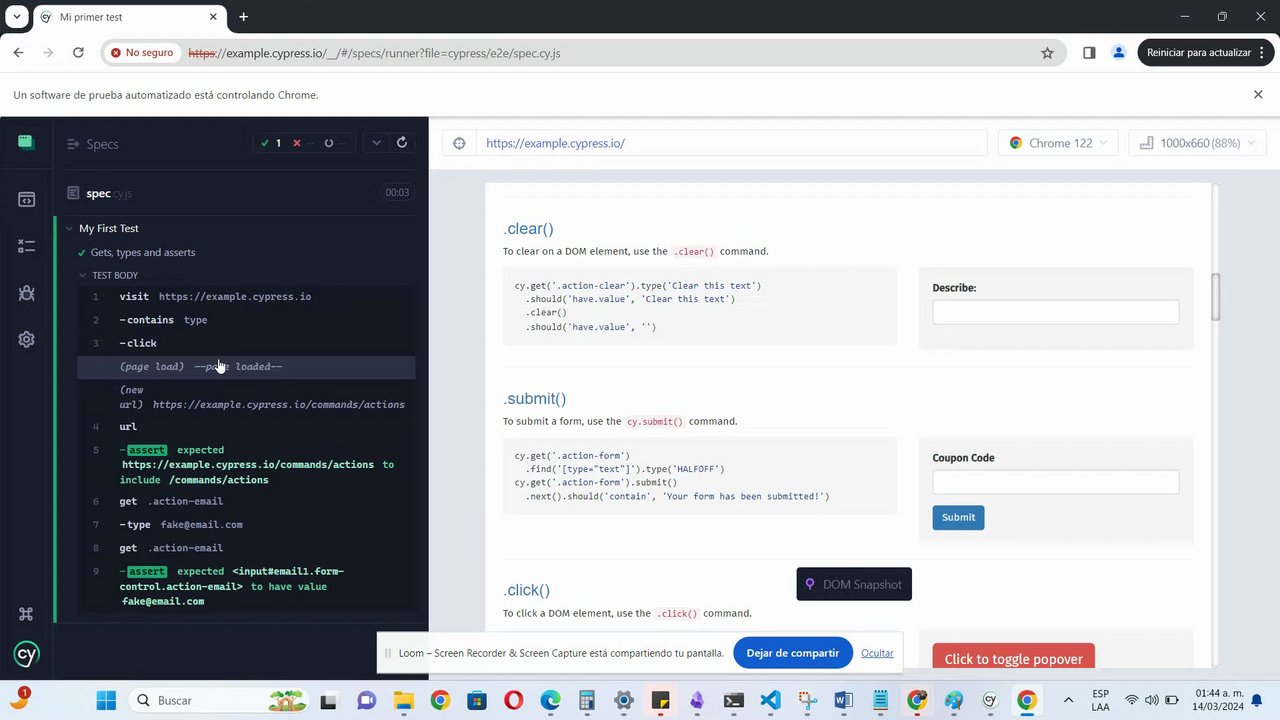
Task: Toggle the auto-scrolling chevron beside the rerun button
Action: point(376,143)
